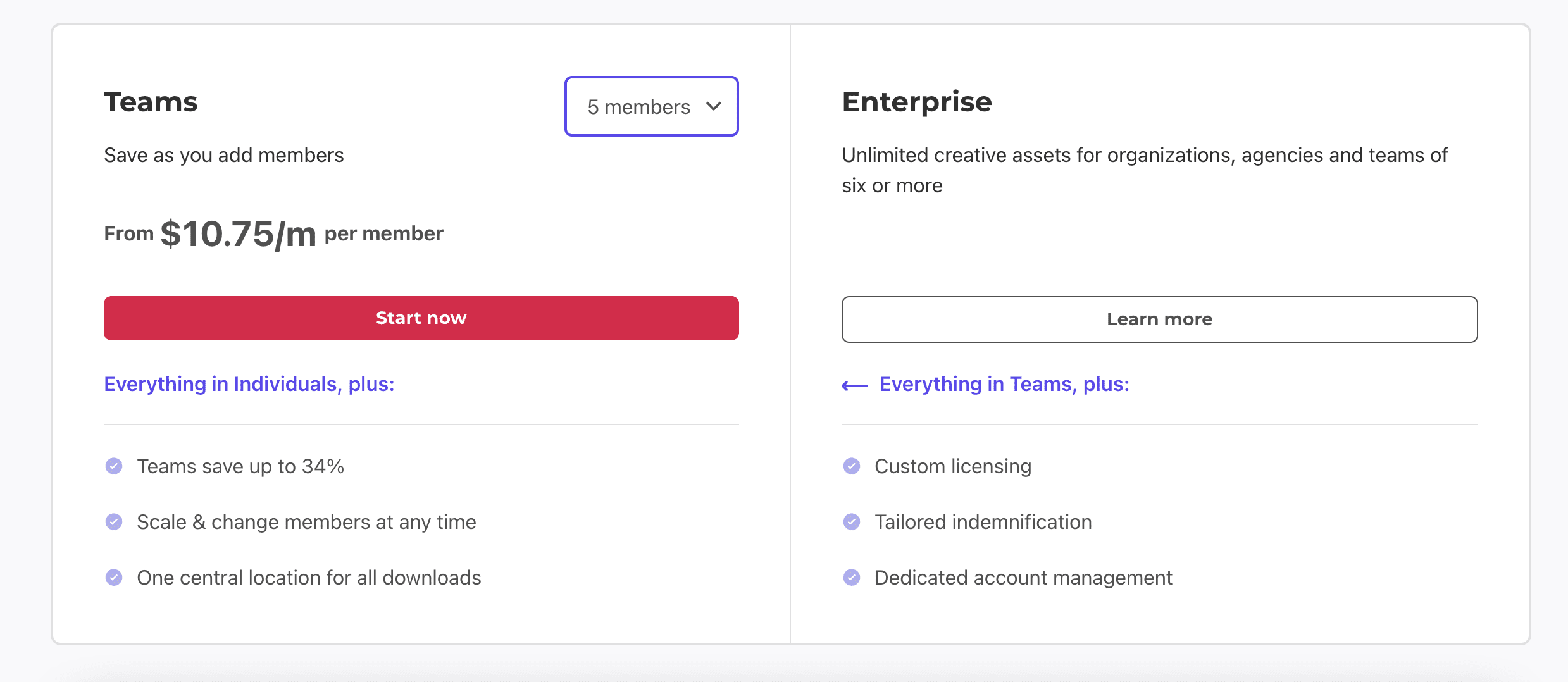
Task: Click the left arrow beside Everything in Teams
Action: [855, 385]
